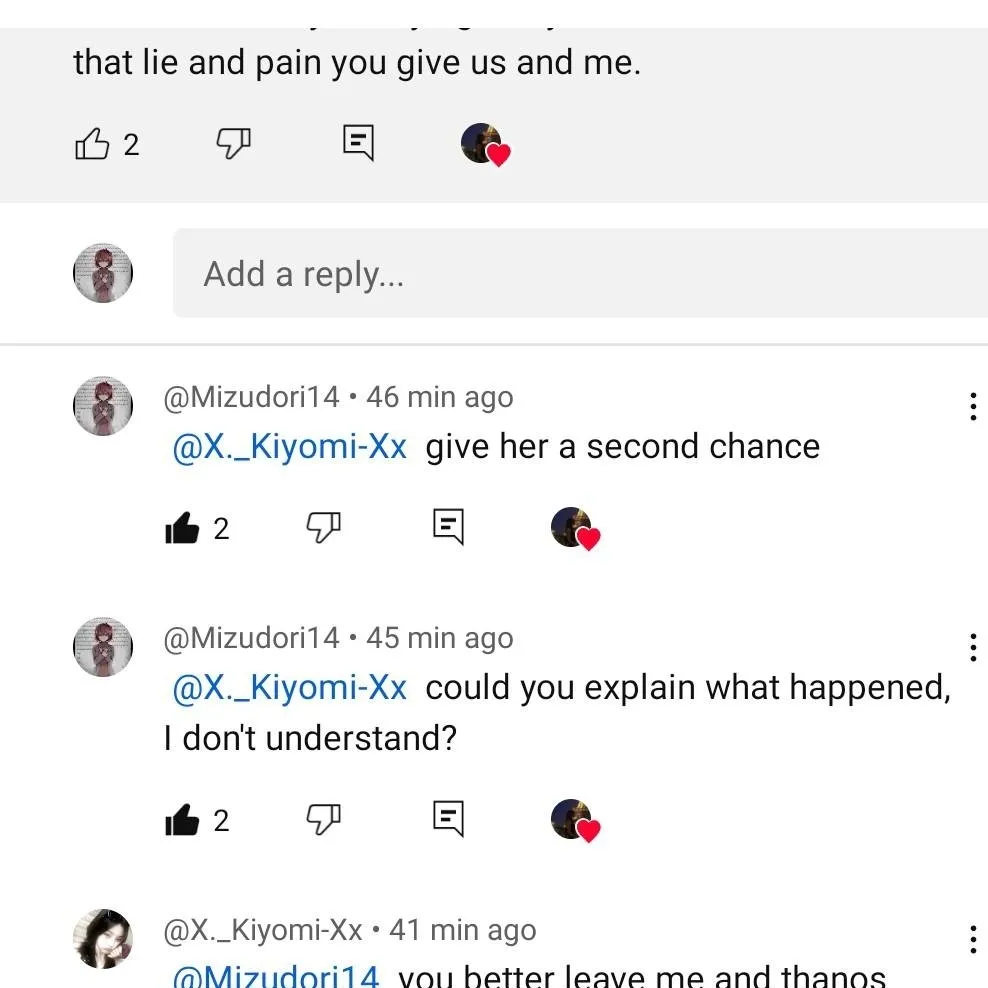Type in the Add a reply field
This screenshot has width=988, height=988.
click(x=580, y=274)
